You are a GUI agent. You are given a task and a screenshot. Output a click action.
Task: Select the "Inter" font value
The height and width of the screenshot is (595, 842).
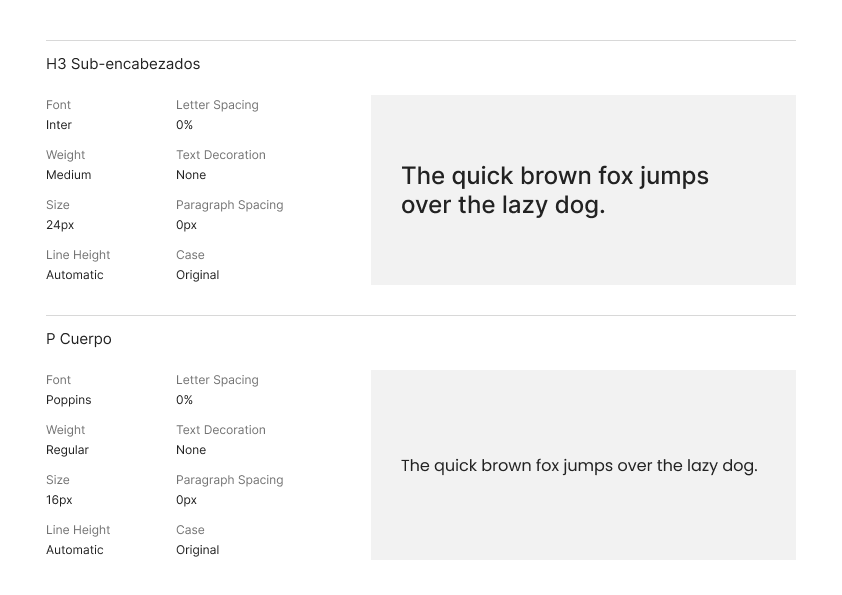click(x=59, y=125)
